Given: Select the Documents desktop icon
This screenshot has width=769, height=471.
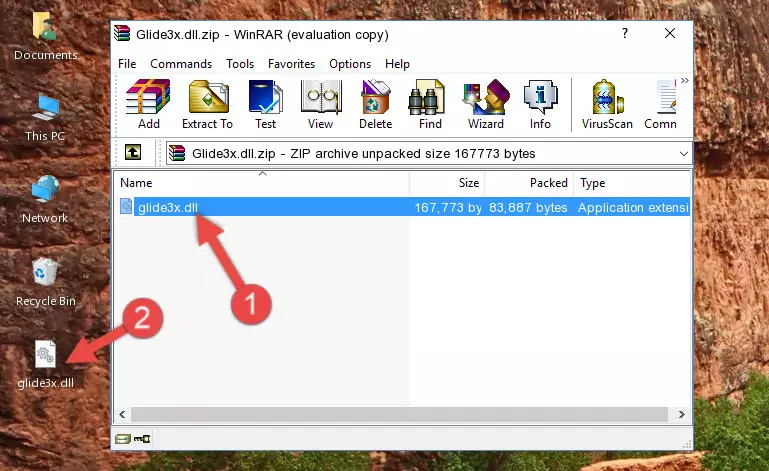Looking at the screenshot, I should (46, 37).
